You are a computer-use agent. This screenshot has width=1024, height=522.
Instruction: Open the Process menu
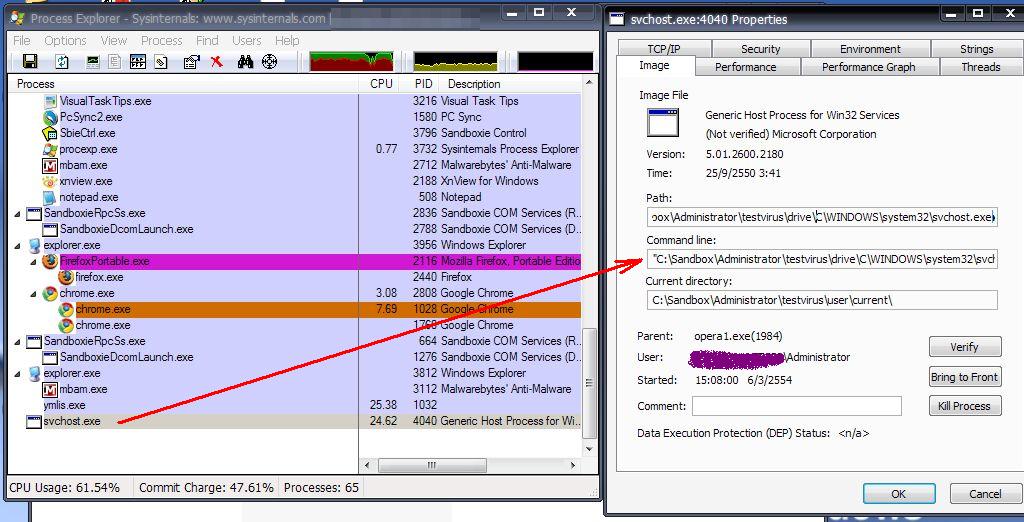pos(161,41)
